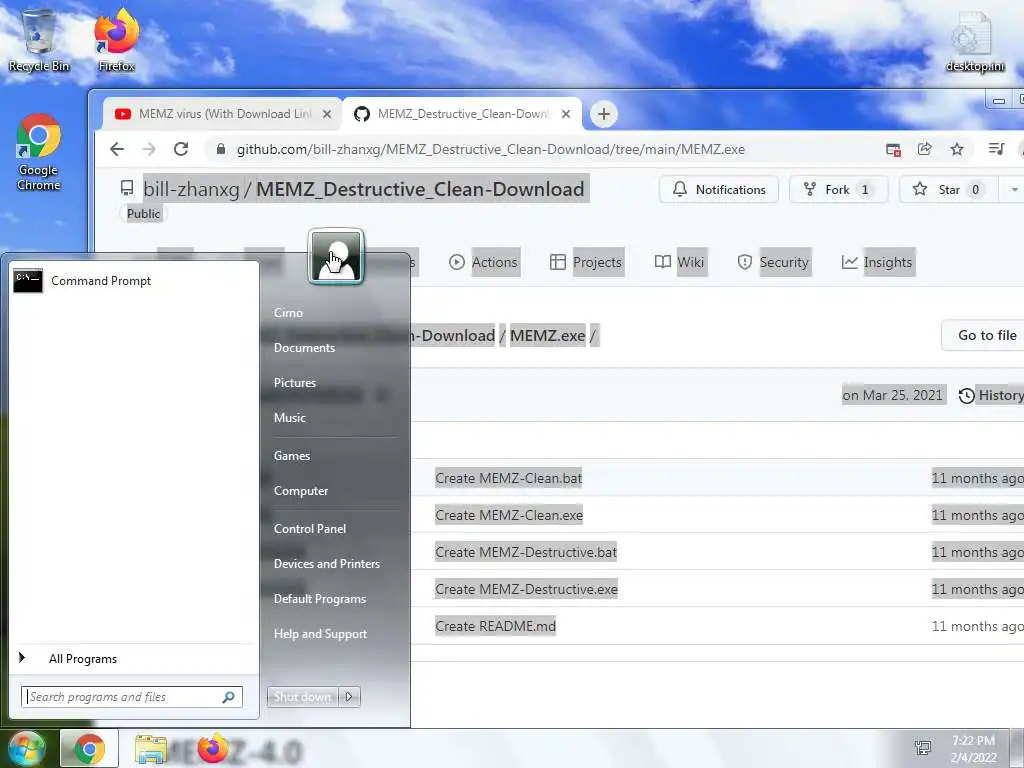Expand the shut down options arrow

349,697
